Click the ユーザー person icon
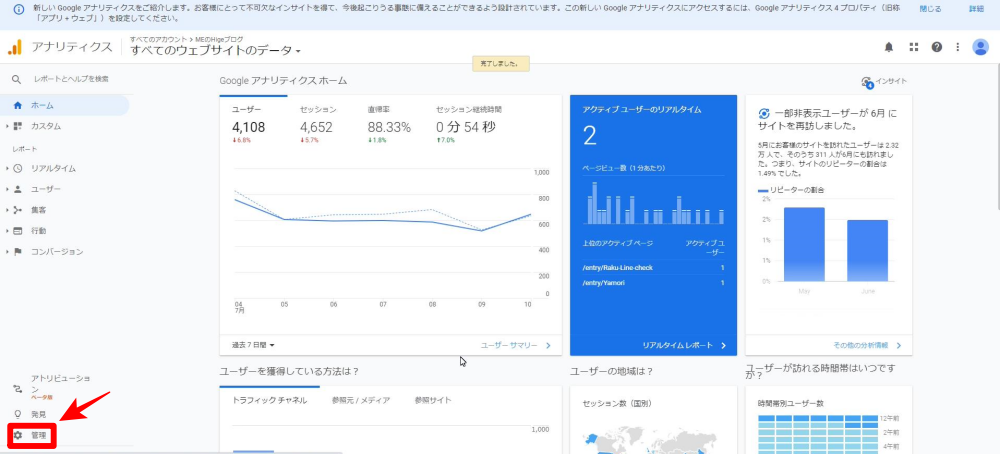The image size is (1000, 454). point(17,189)
